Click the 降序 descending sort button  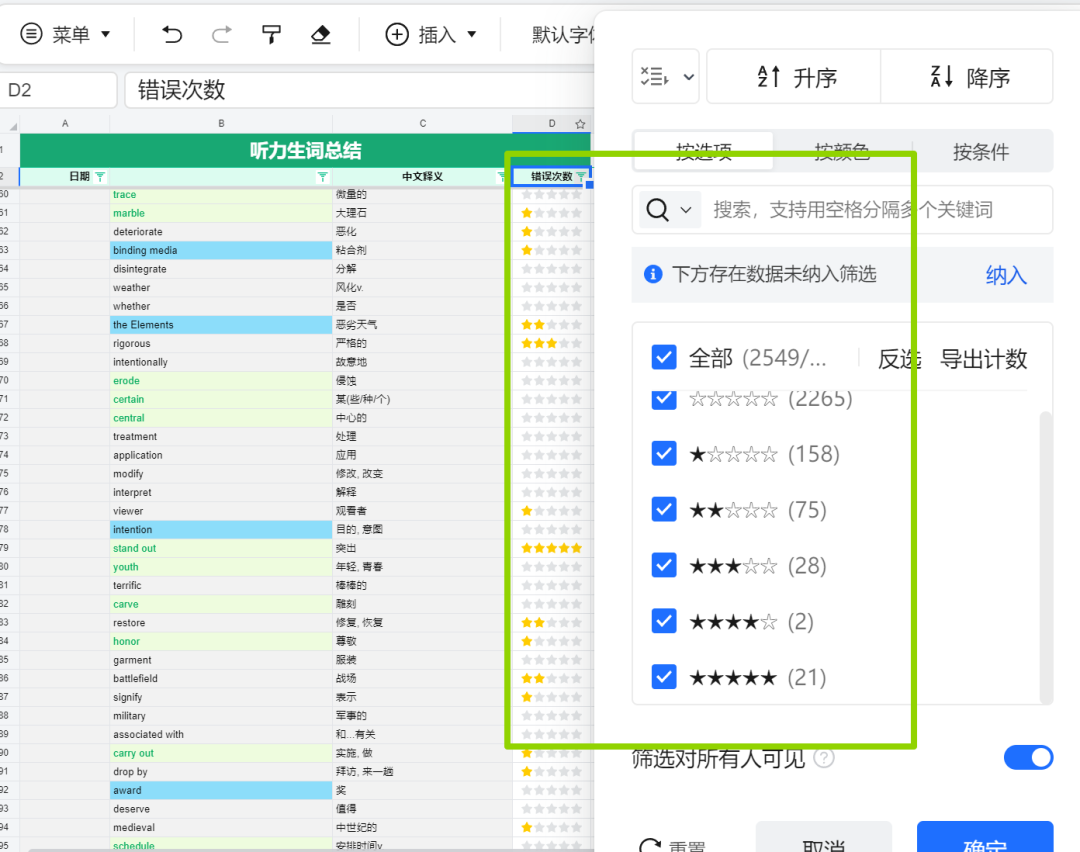[x=968, y=77]
